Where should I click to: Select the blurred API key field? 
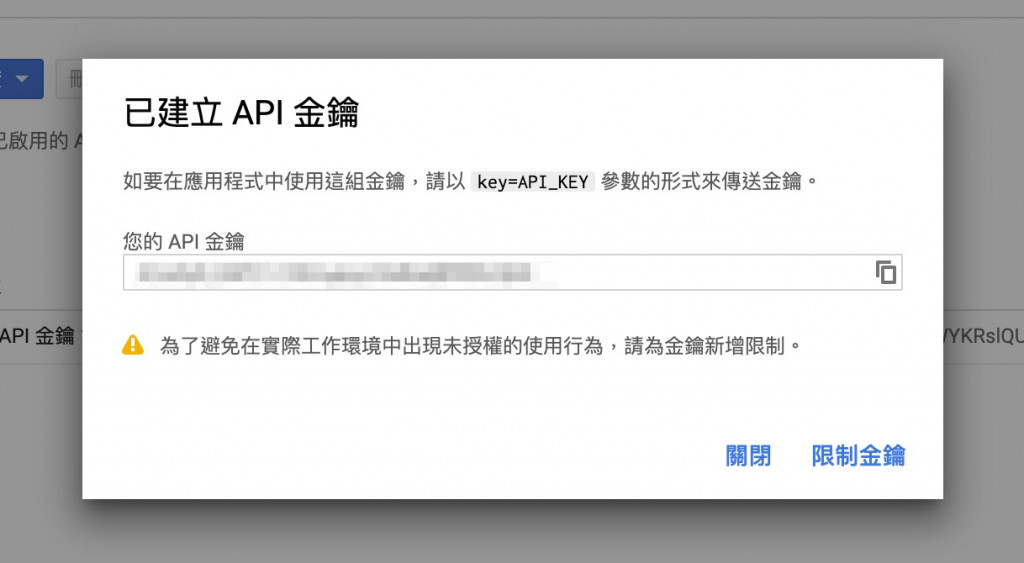pos(512,272)
